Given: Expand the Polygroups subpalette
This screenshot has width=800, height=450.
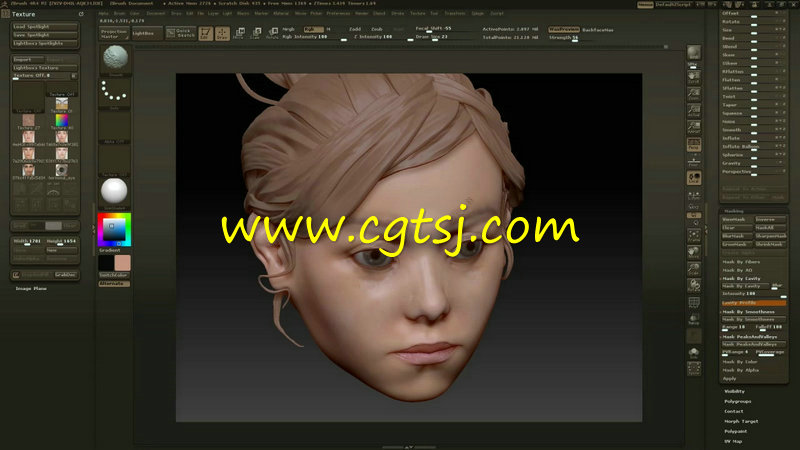Looking at the screenshot, I should click(738, 402).
